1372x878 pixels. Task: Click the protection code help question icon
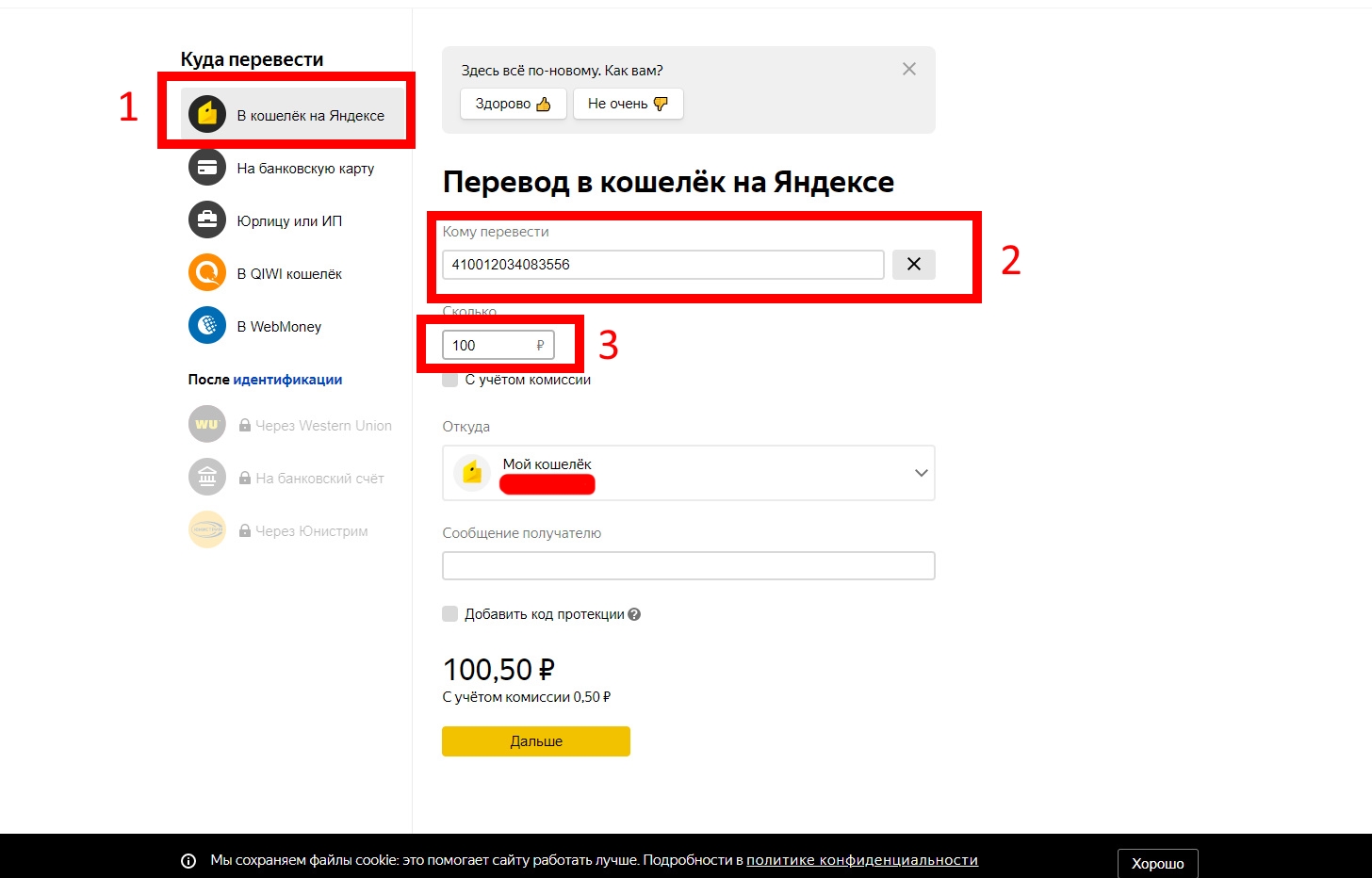(634, 614)
